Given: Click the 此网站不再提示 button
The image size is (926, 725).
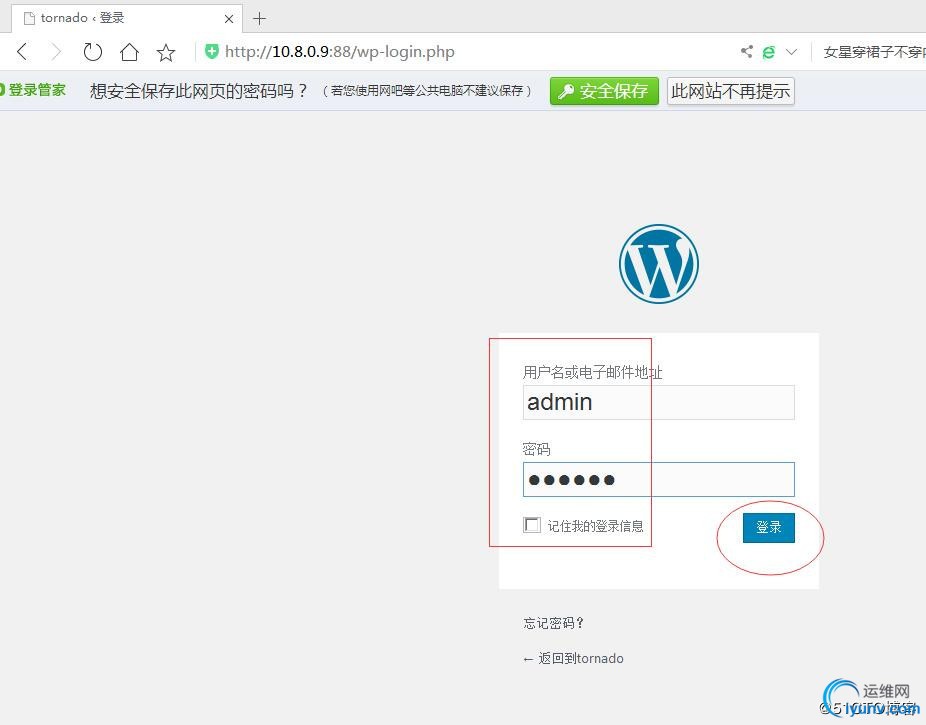Looking at the screenshot, I should (x=731, y=91).
